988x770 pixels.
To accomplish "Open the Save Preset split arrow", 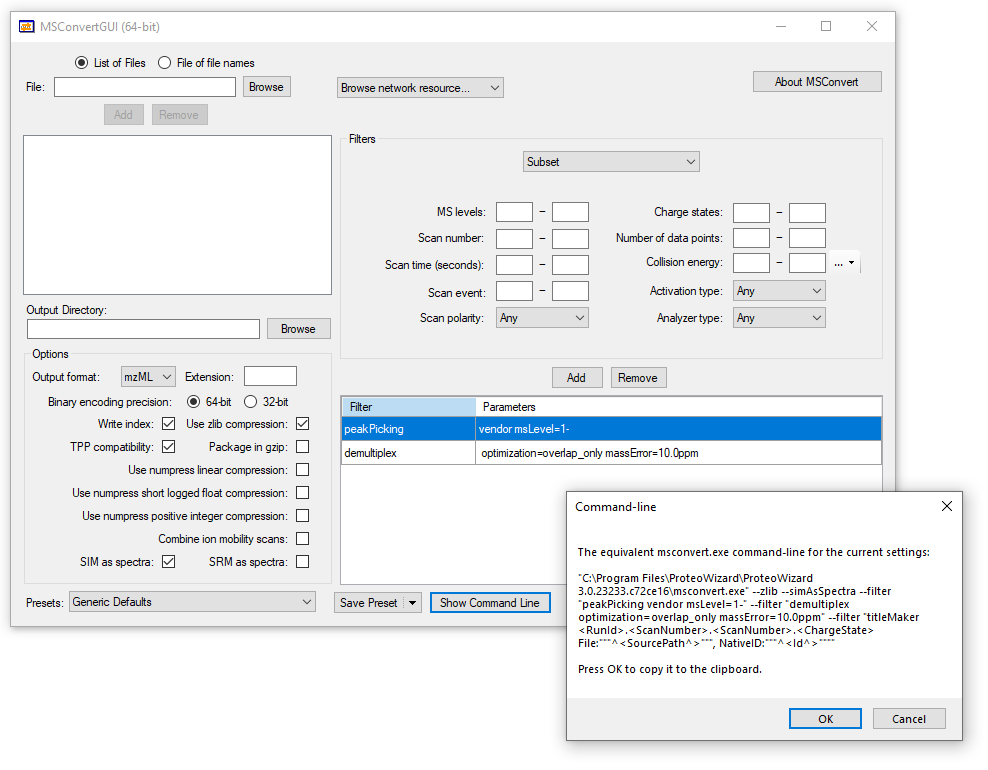I will (x=412, y=603).
